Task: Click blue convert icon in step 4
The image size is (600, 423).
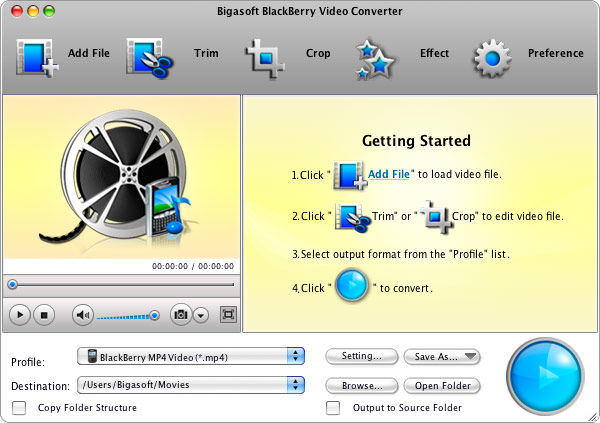Action: click(351, 285)
